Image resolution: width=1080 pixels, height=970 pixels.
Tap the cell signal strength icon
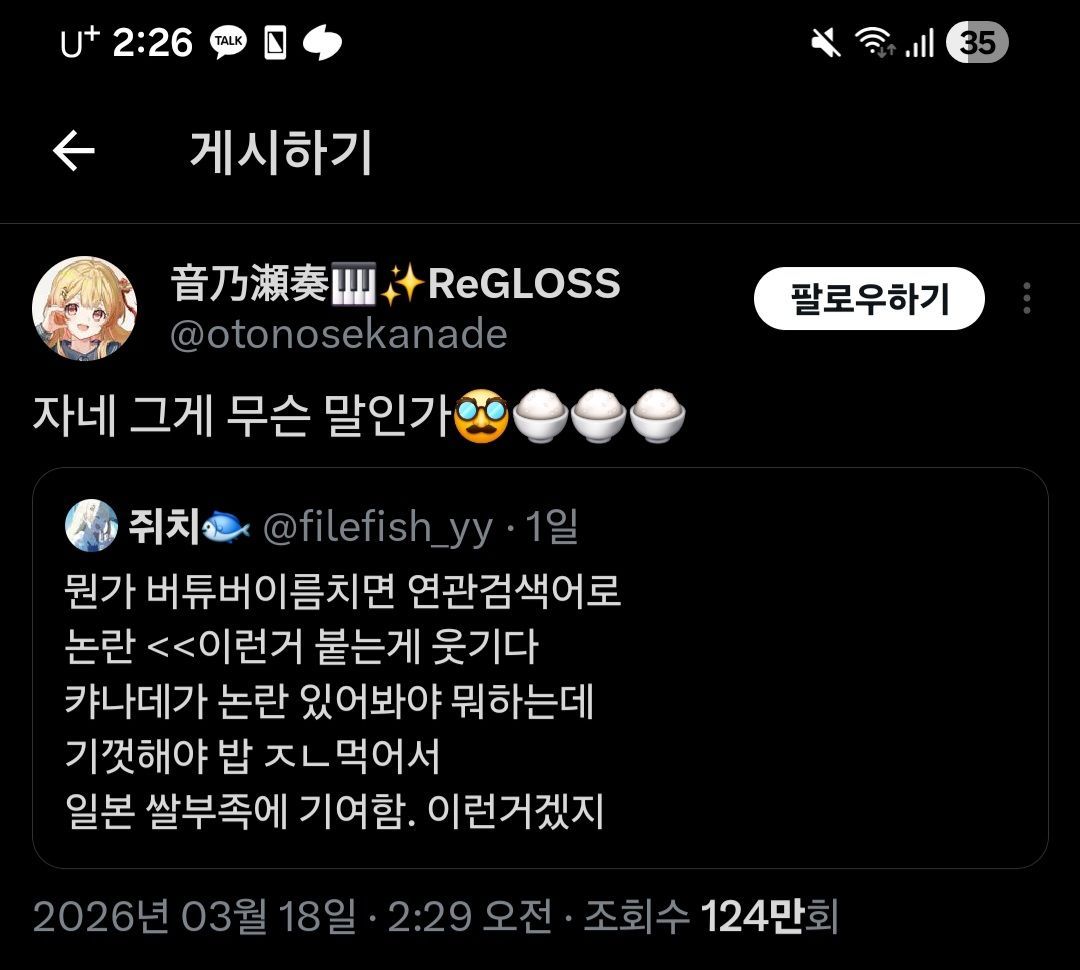[920, 43]
